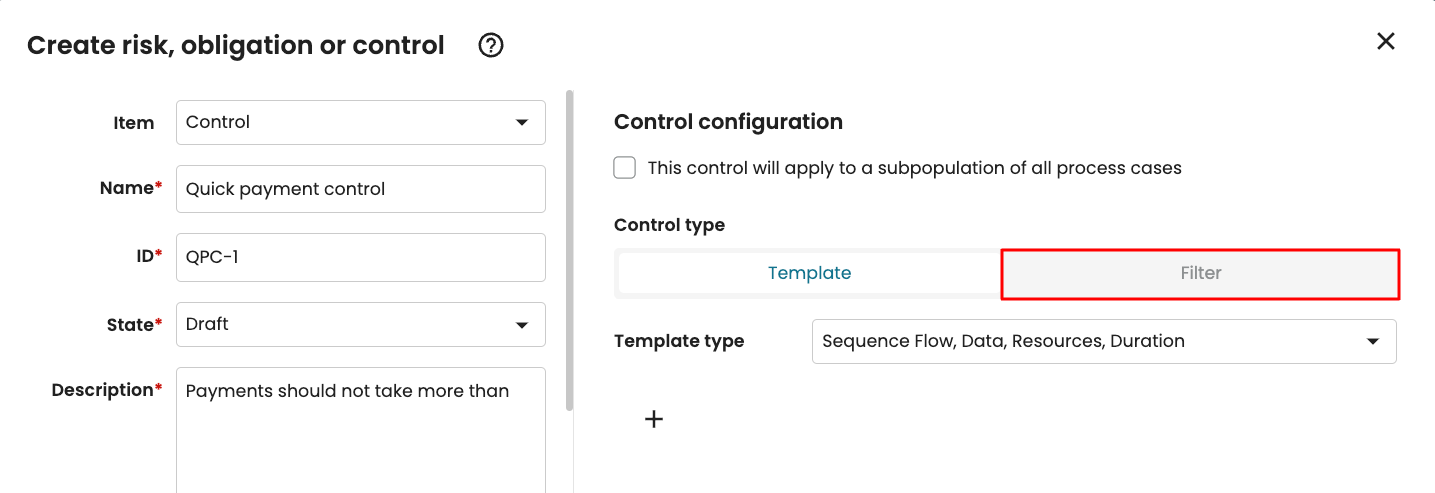Click into the Description text area
Viewport: 1435px width, 493px height.
[x=361, y=430]
